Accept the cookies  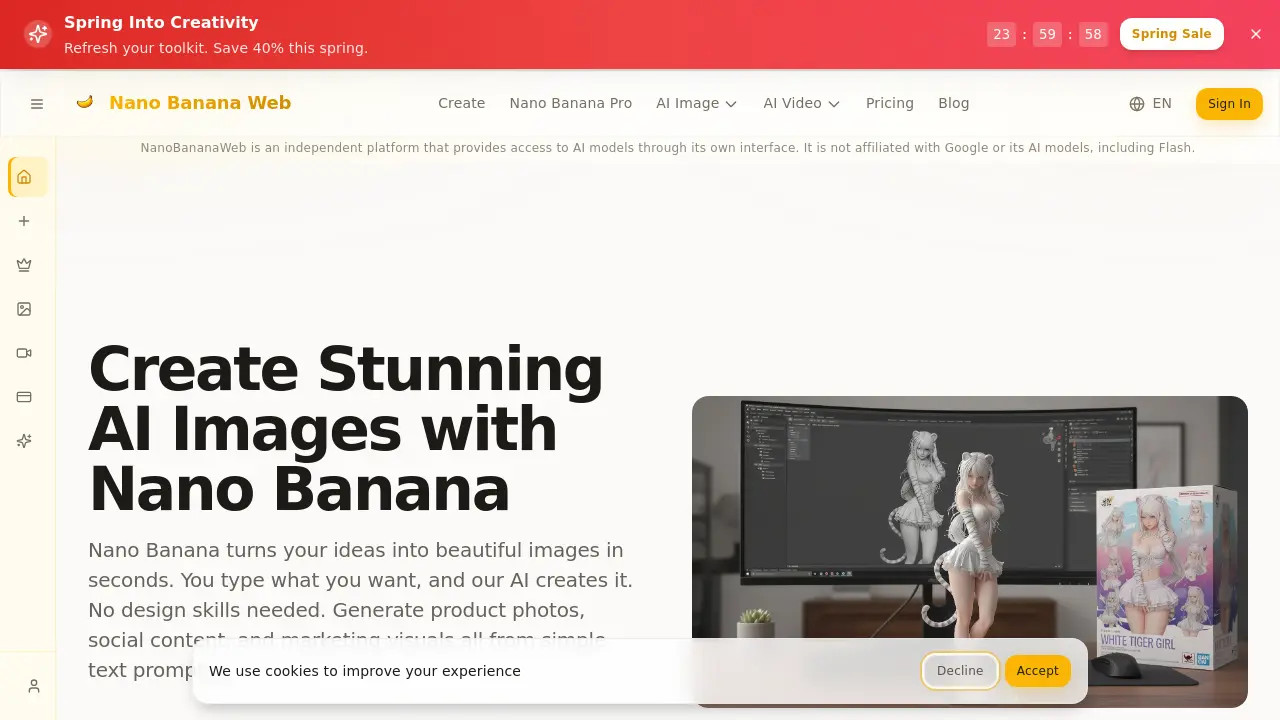coord(1037,671)
